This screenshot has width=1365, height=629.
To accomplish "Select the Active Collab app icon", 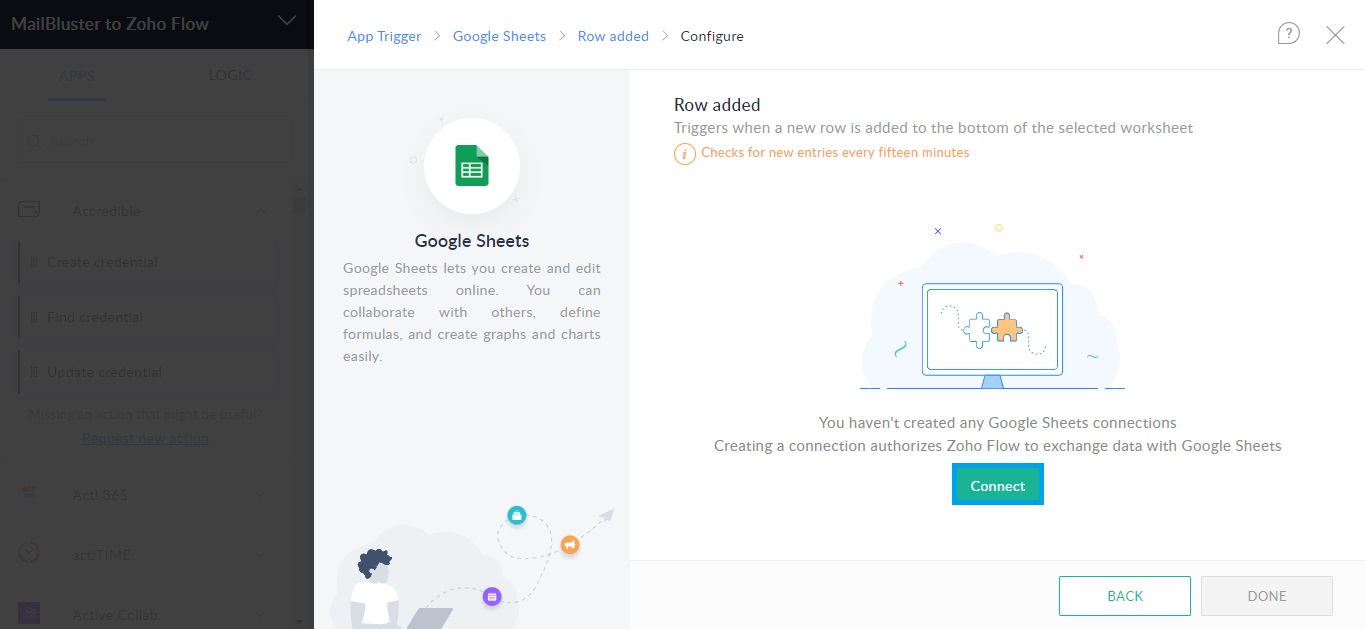I will (x=27, y=614).
